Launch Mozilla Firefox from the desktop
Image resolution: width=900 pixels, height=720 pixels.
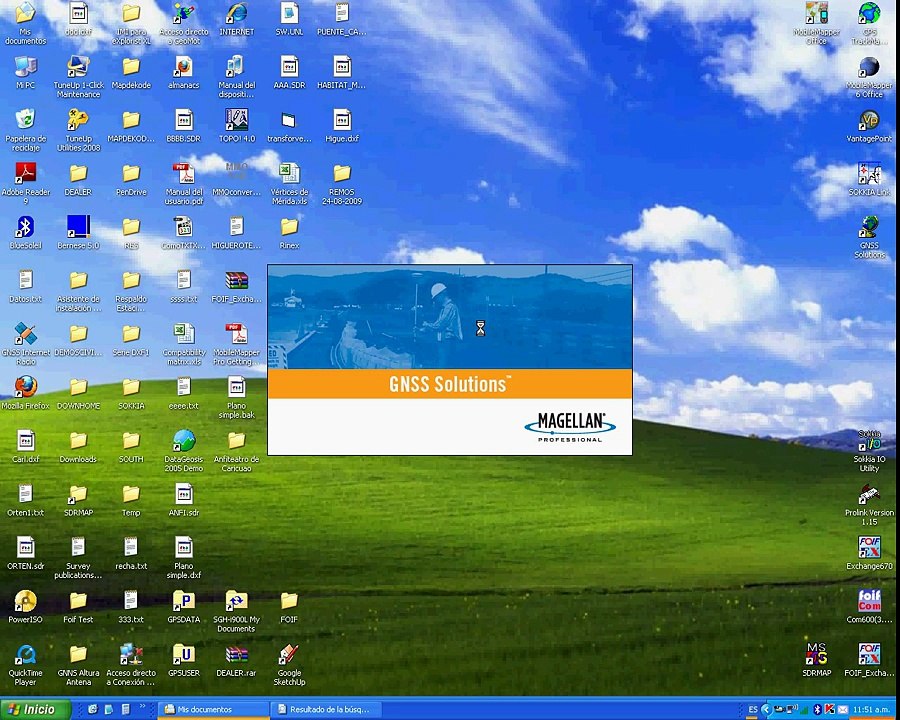[x=25, y=388]
